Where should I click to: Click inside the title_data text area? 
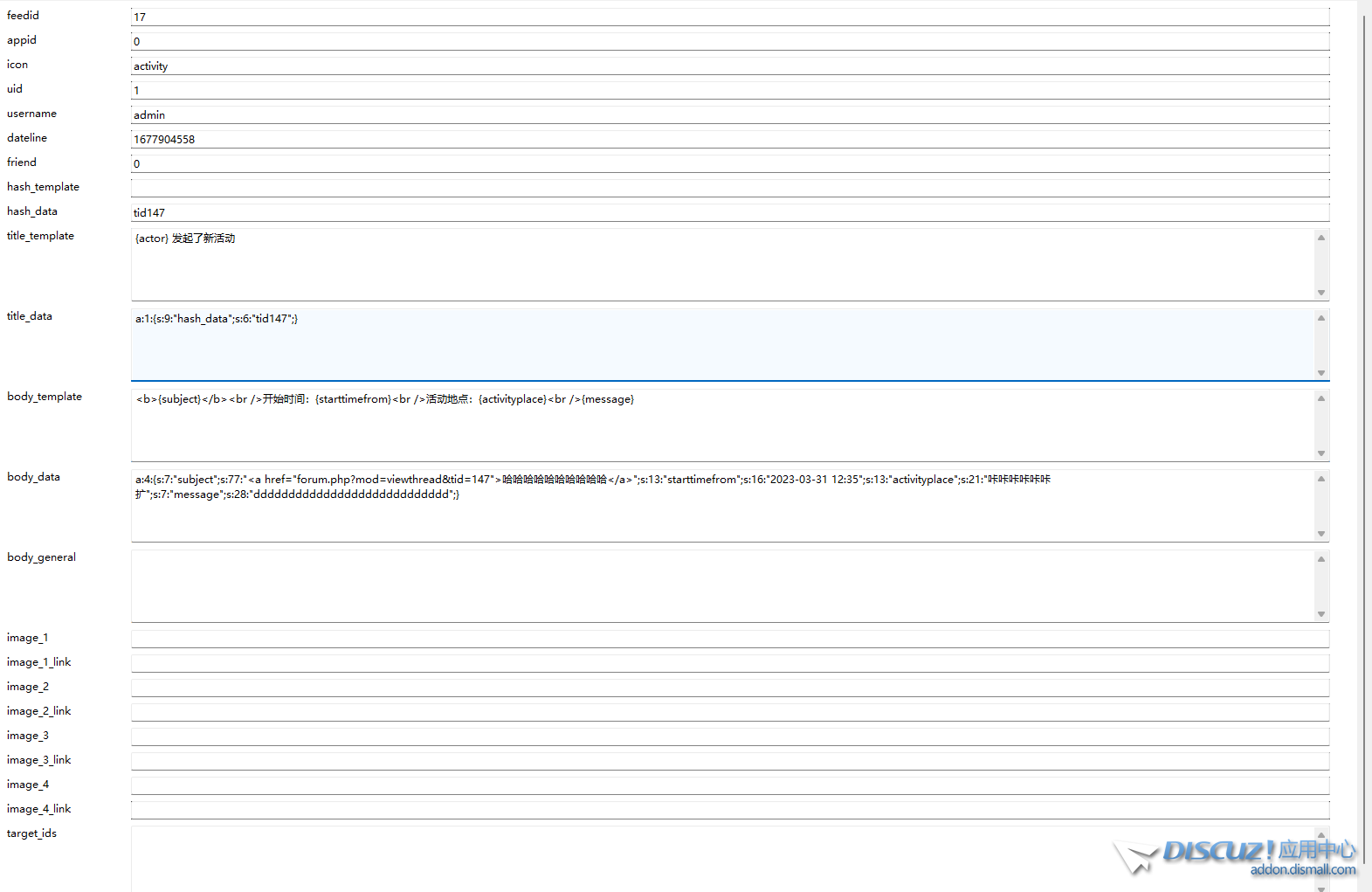(x=721, y=345)
